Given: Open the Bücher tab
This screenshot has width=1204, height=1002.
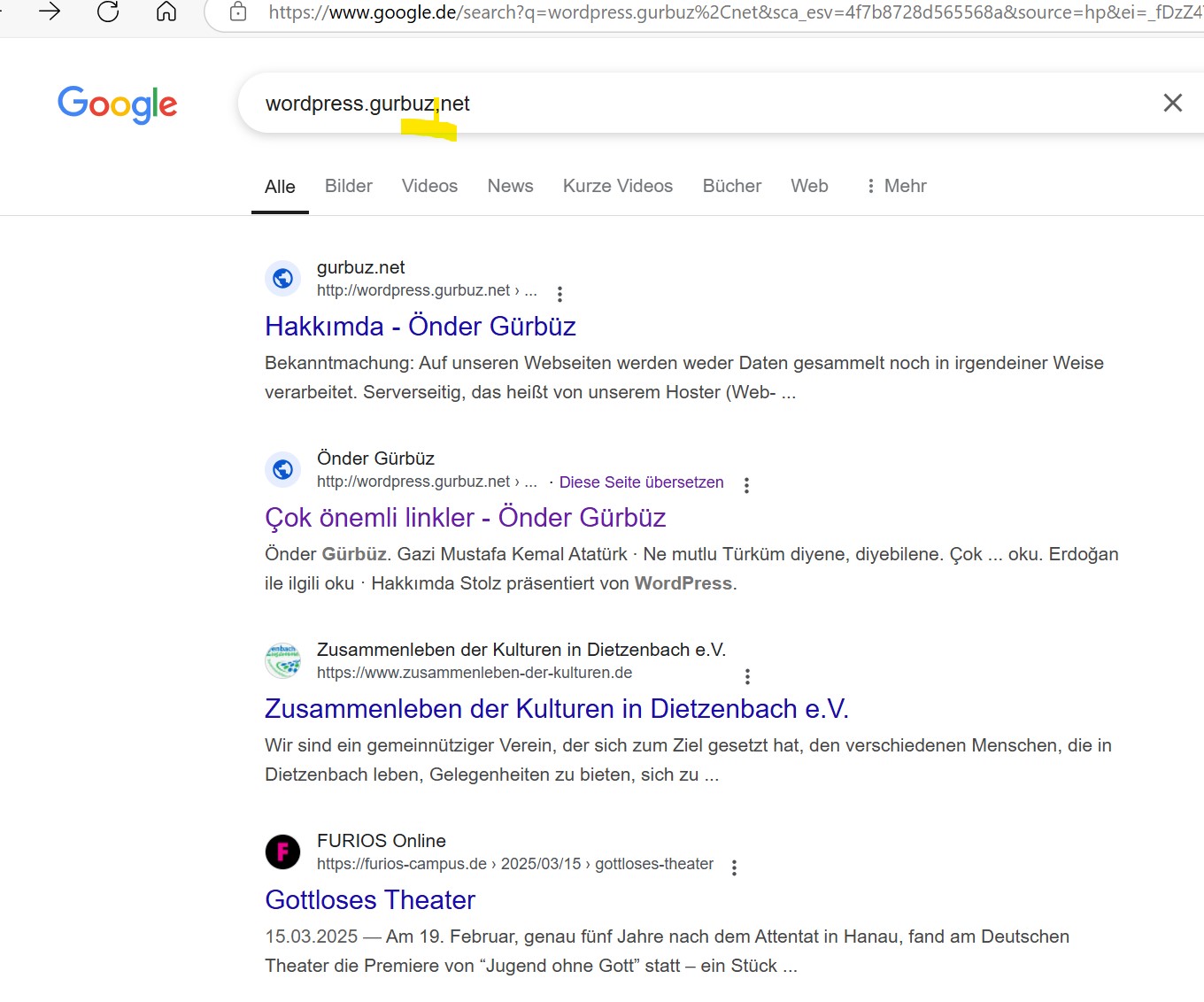Looking at the screenshot, I should click(x=732, y=186).
